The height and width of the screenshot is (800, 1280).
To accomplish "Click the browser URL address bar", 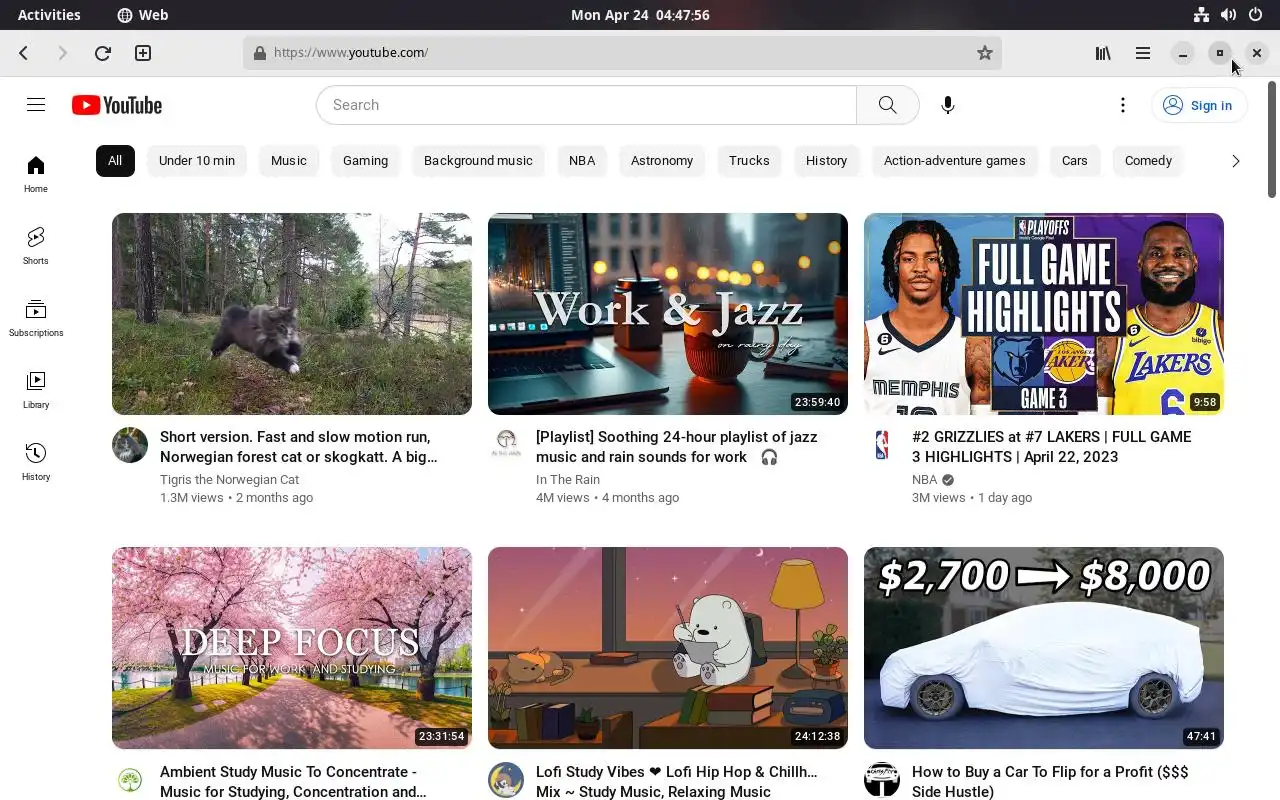I will click(x=622, y=53).
